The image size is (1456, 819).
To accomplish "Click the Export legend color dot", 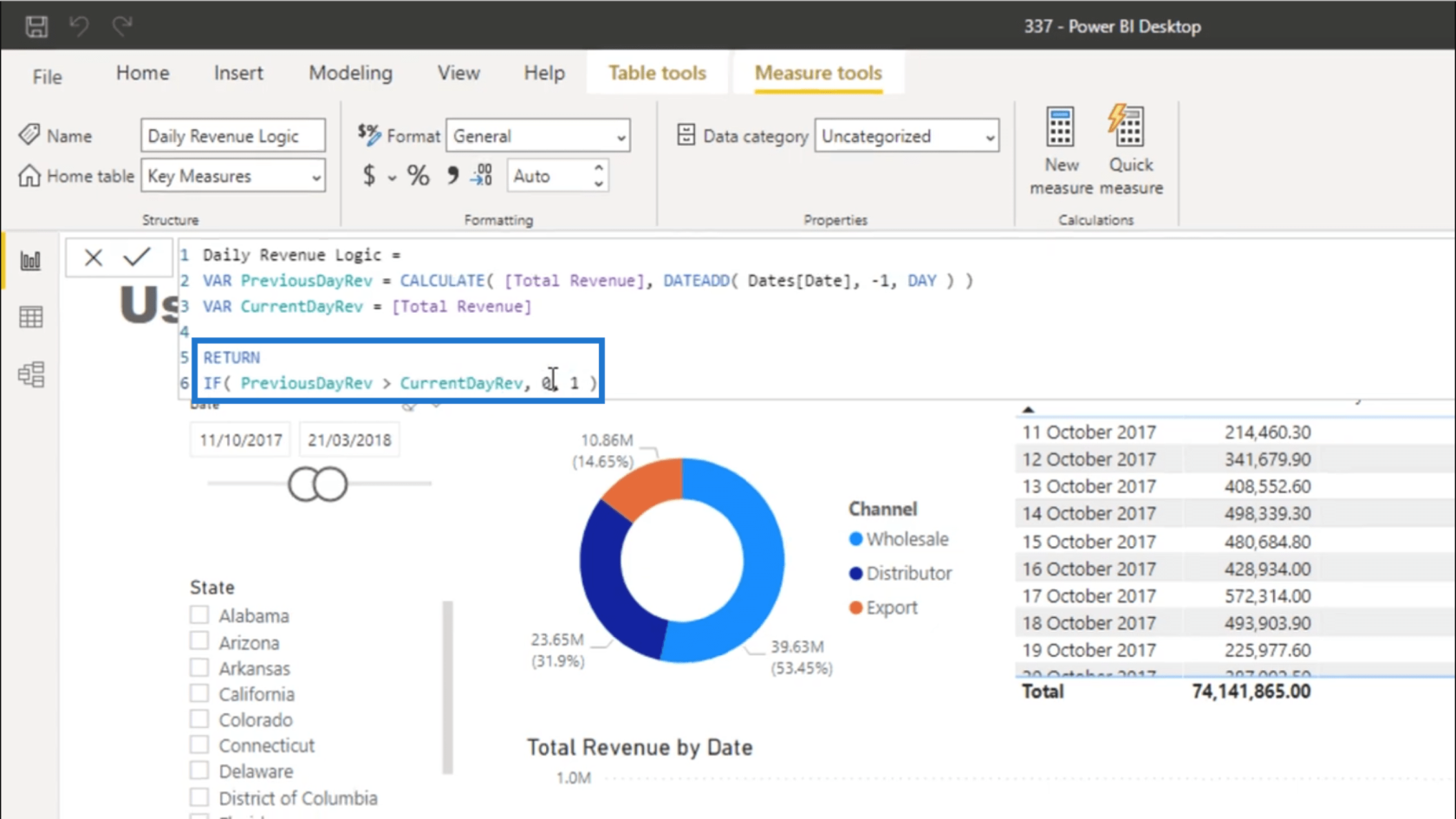I will point(856,608).
